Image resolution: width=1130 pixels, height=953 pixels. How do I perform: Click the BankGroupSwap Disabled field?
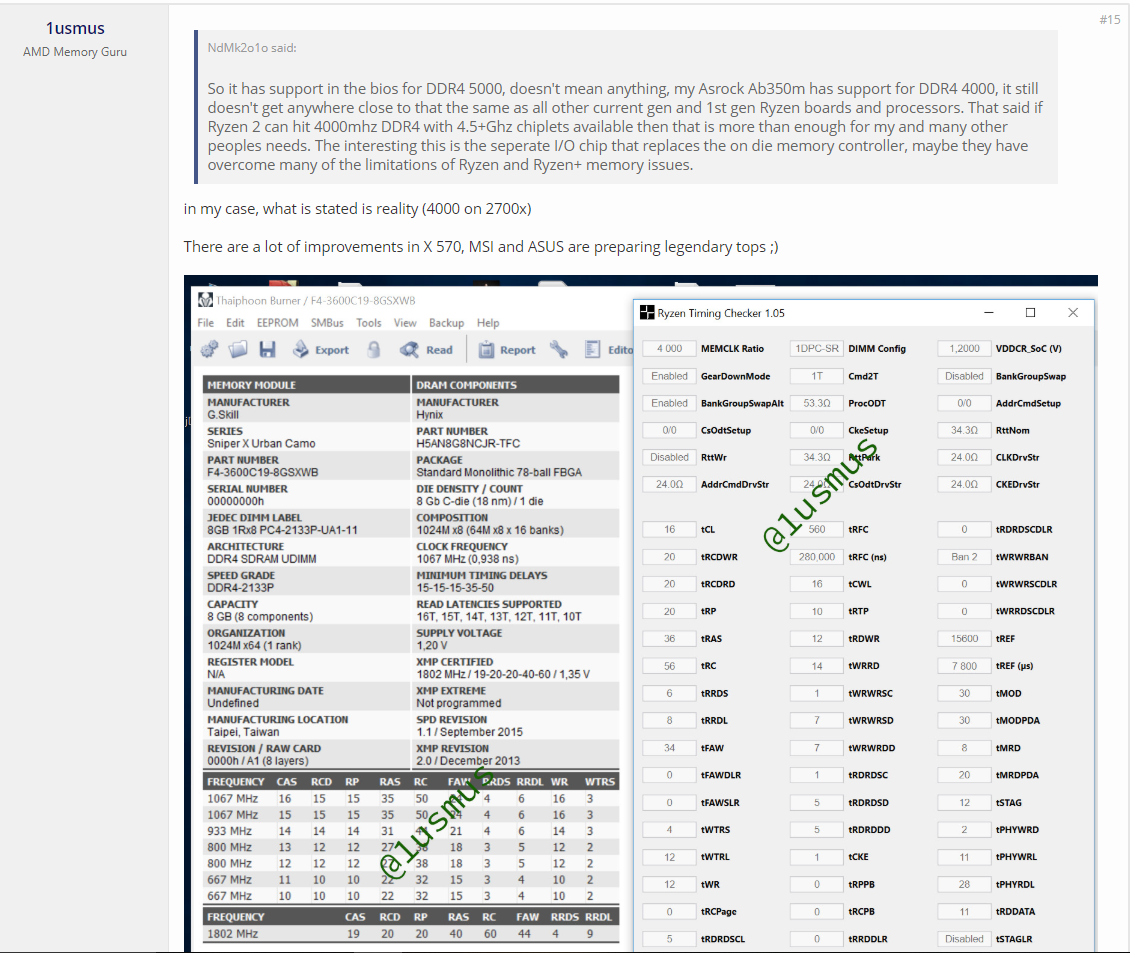pyautogui.click(x=964, y=376)
